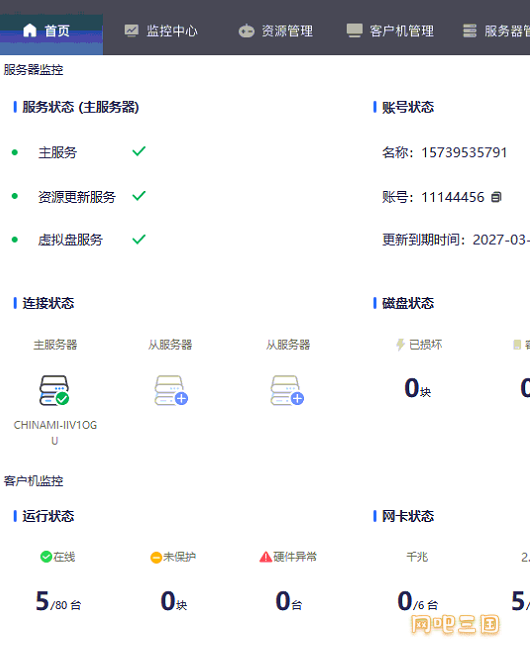
Task: Click the 资源更新服务 label
Action: point(77,197)
